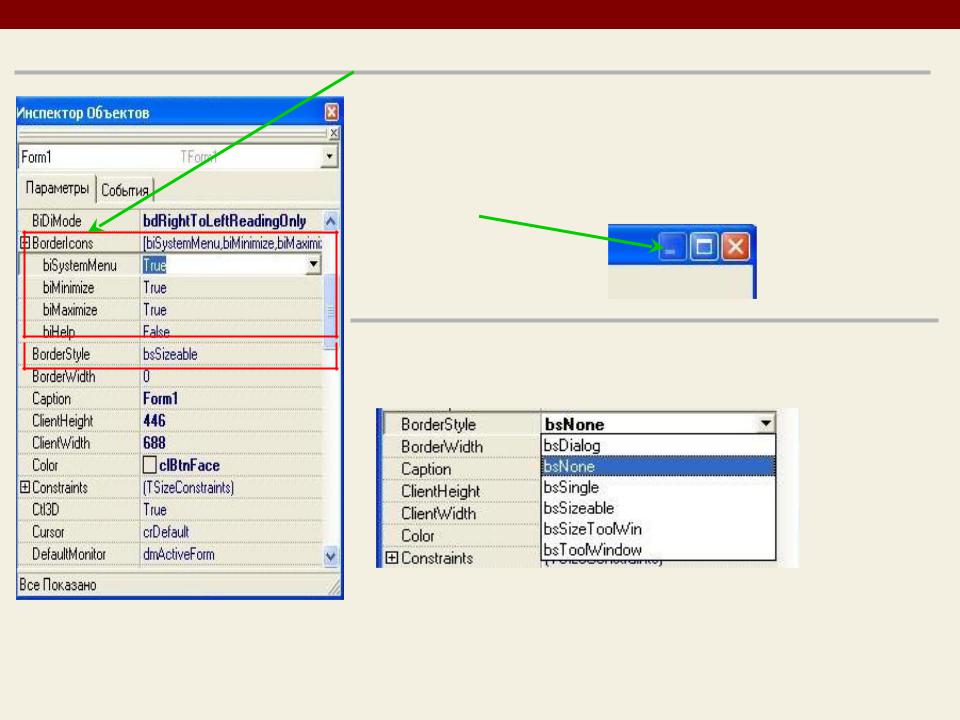Click the dmActiveForm DefaultMonitor value
The width and height of the screenshot is (960, 720).
point(179,554)
